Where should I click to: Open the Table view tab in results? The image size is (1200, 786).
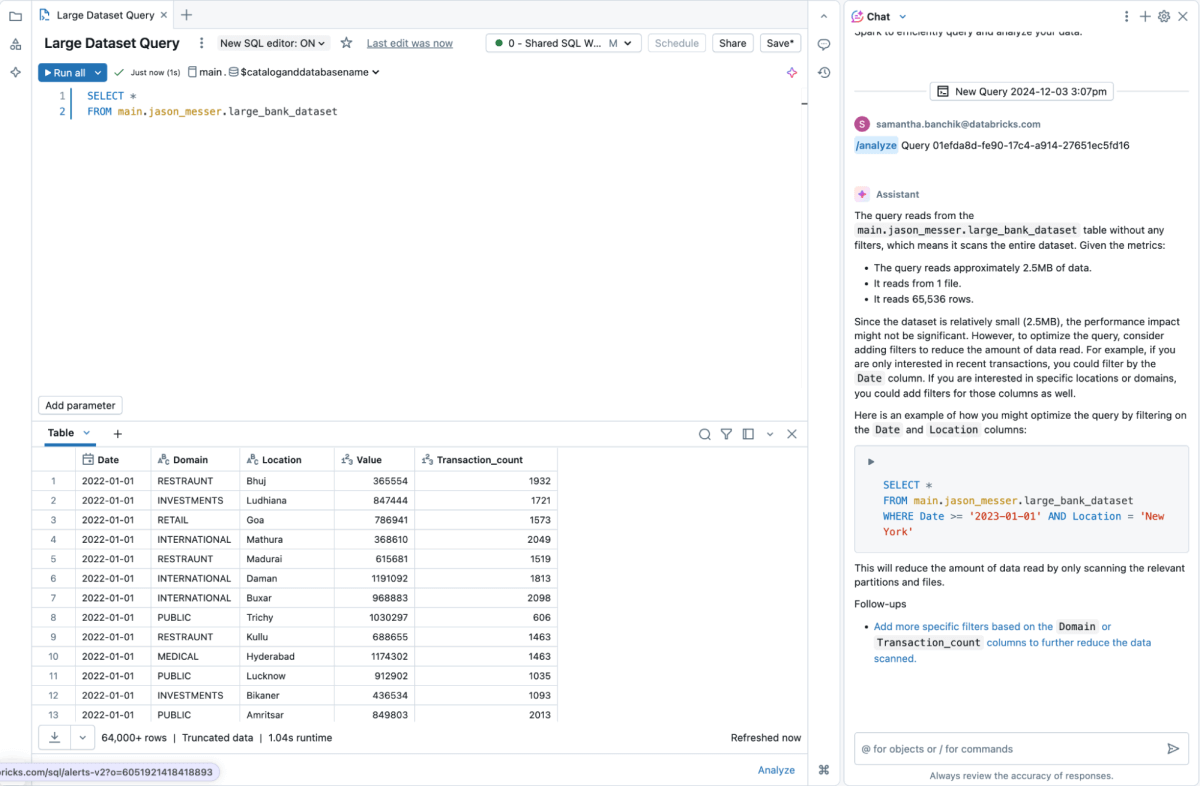tap(60, 433)
